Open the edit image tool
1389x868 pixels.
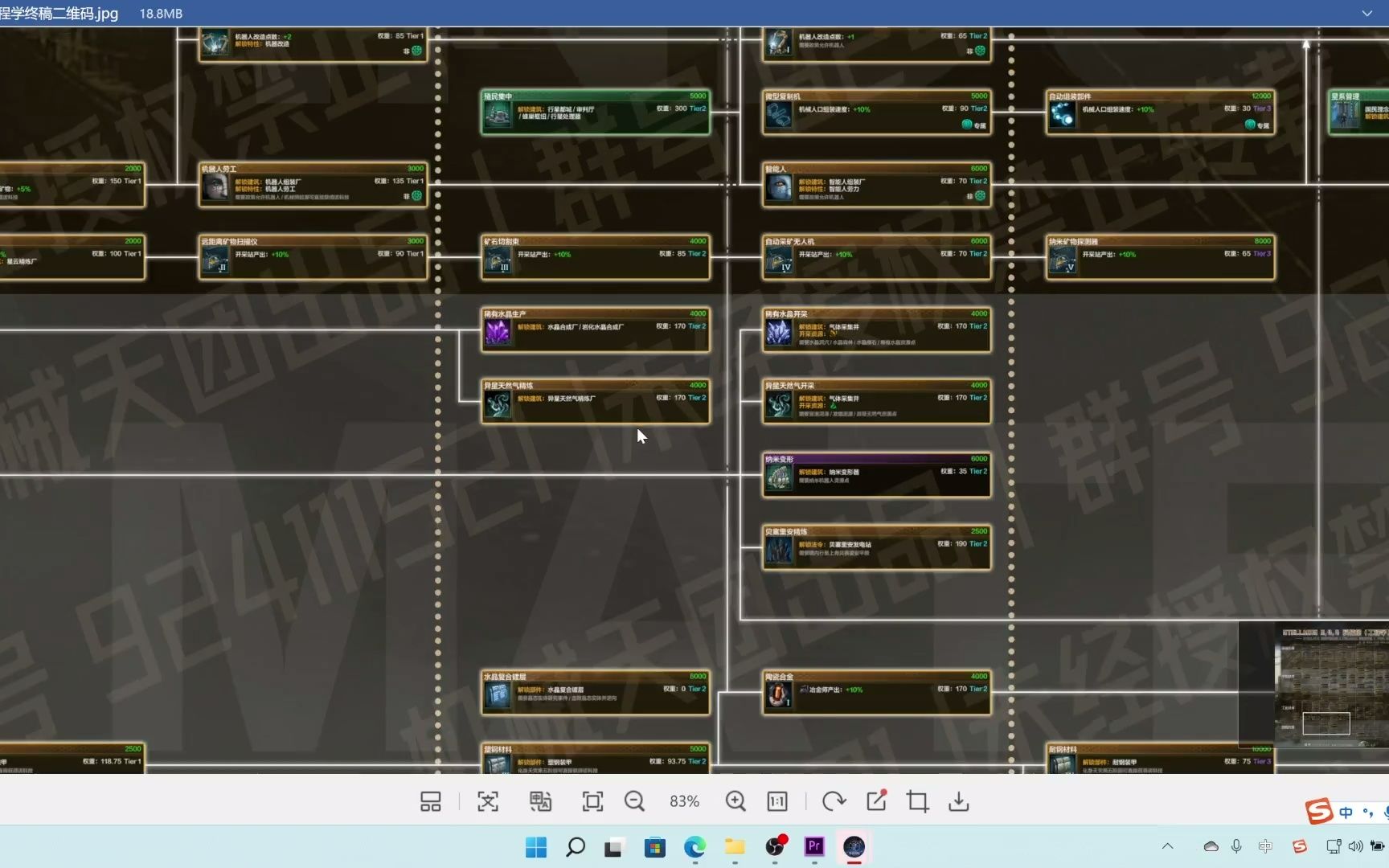[x=876, y=800]
